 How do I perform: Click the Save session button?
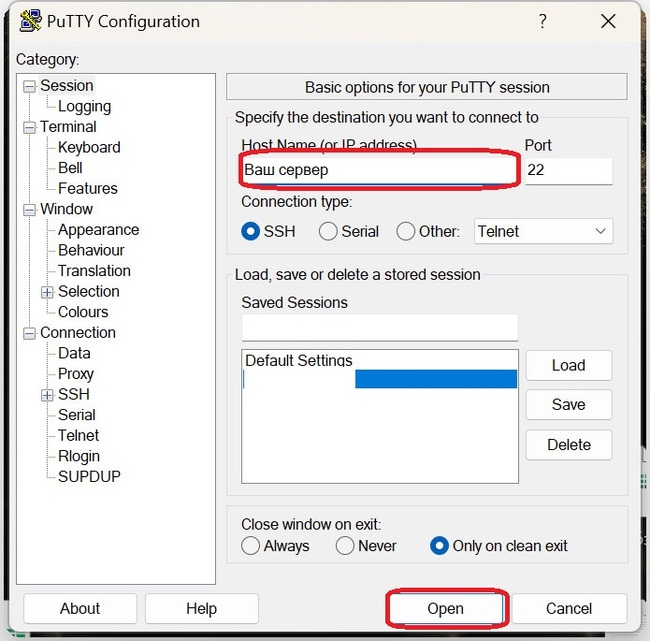click(x=568, y=405)
